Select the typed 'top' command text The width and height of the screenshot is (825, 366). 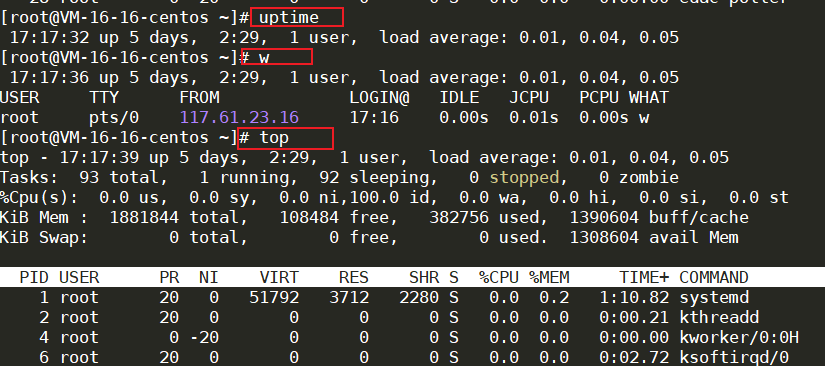[x=274, y=138]
